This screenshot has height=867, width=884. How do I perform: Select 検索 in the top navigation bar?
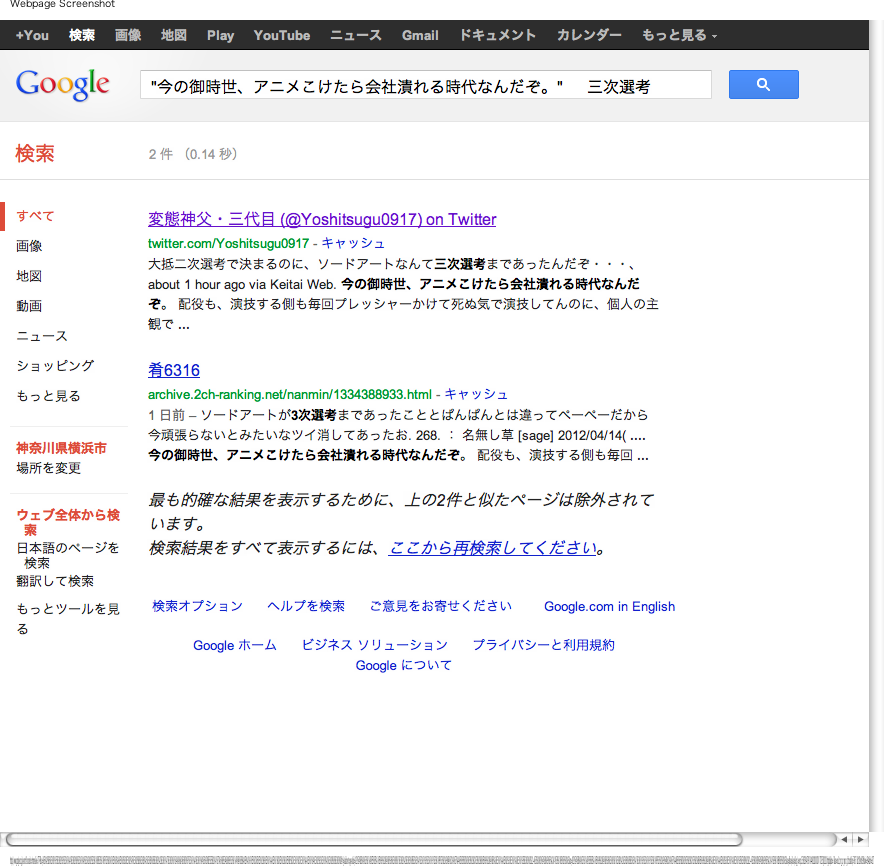(x=82, y=36)
